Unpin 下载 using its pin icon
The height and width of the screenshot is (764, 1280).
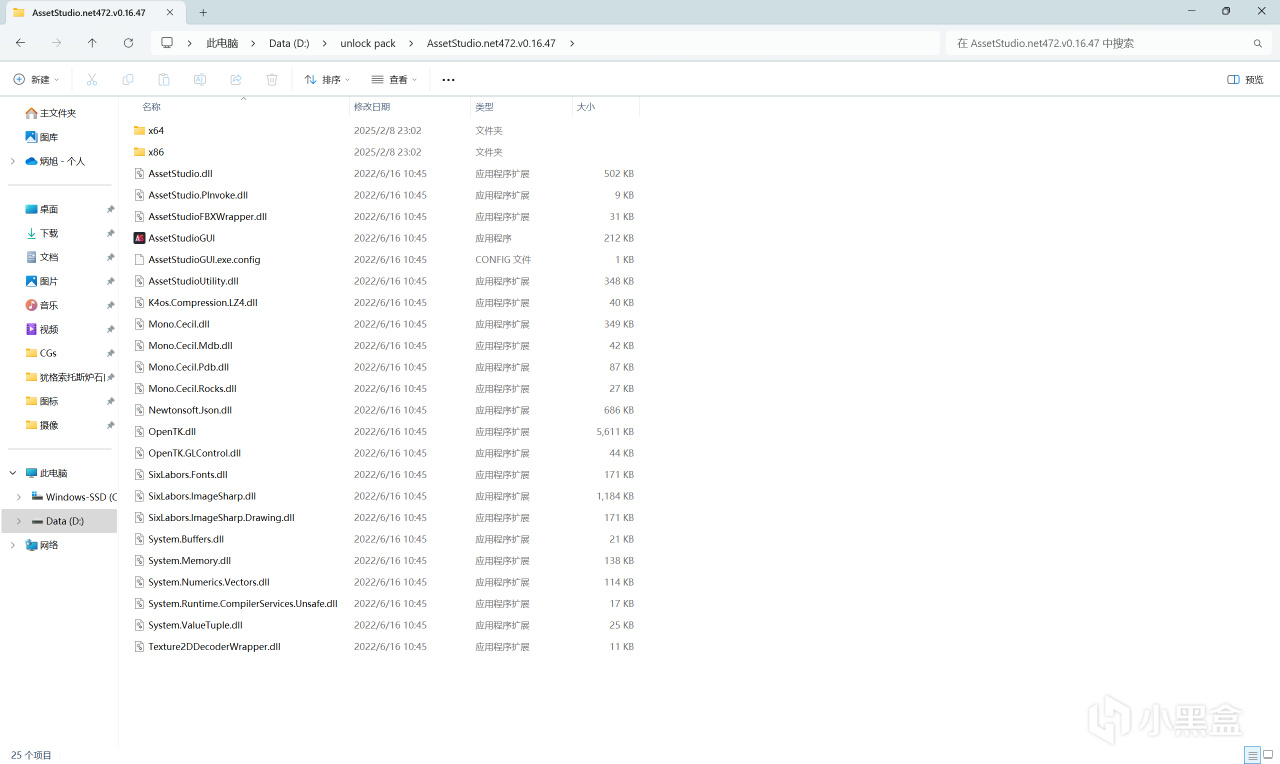pos(110,233)
